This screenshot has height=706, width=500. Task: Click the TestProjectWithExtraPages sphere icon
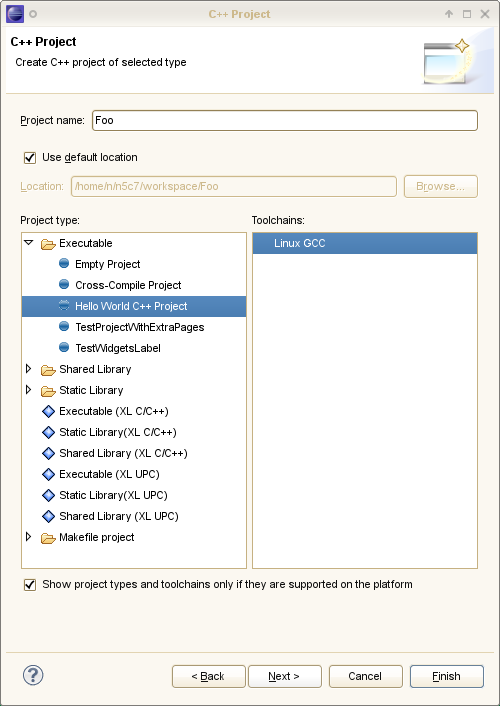64,326
